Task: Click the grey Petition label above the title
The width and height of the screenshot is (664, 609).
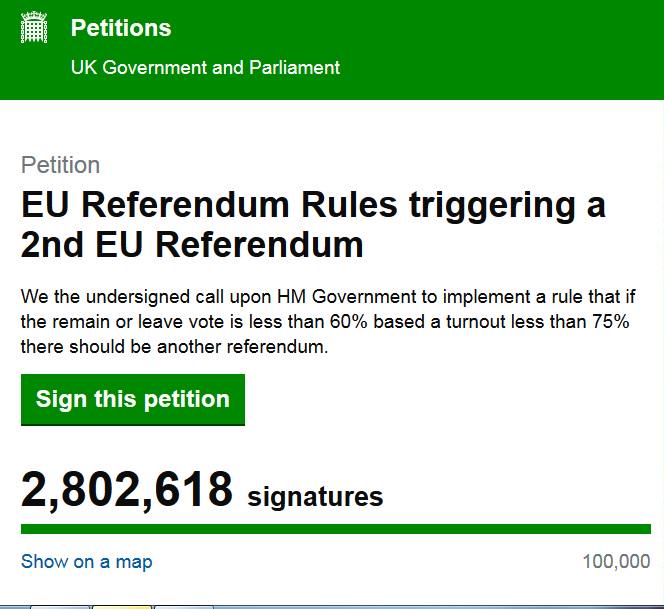Action: click(x=61, y=165)
